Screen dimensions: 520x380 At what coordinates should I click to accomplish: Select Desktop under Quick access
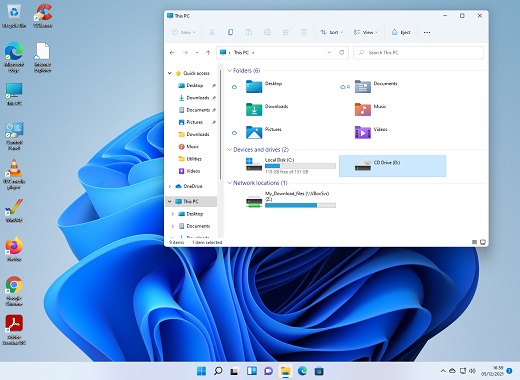[x=195, y=85]
